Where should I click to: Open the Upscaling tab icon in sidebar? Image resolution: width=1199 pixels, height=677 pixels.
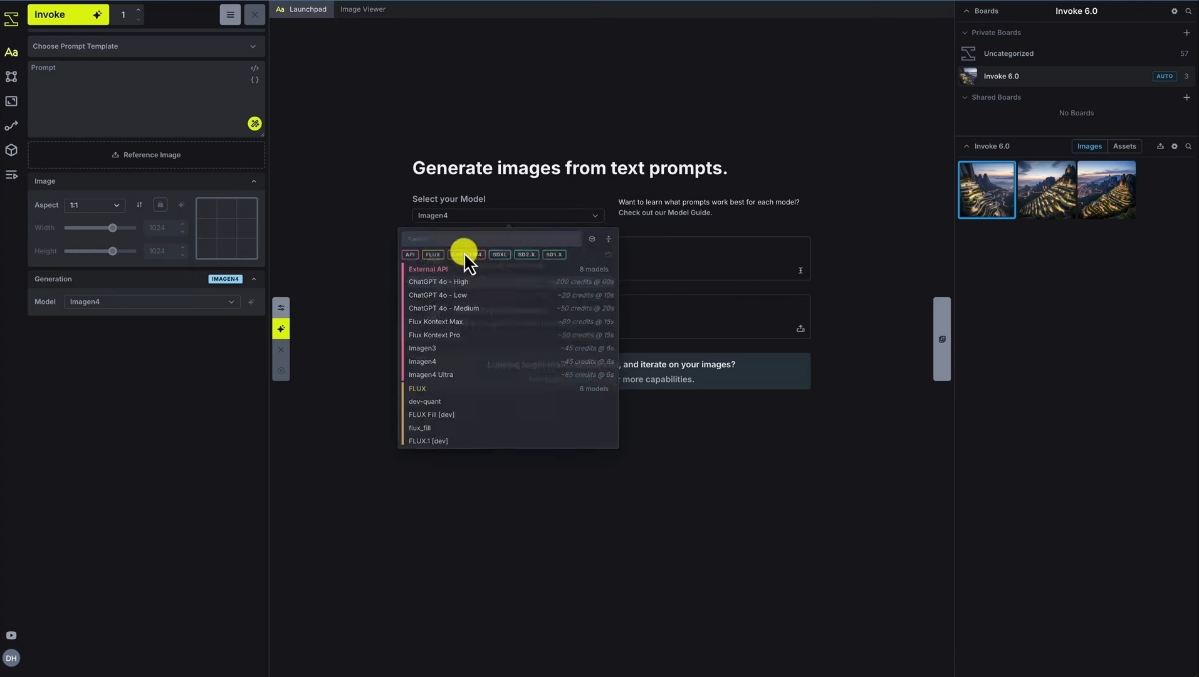tap(11, 101)
